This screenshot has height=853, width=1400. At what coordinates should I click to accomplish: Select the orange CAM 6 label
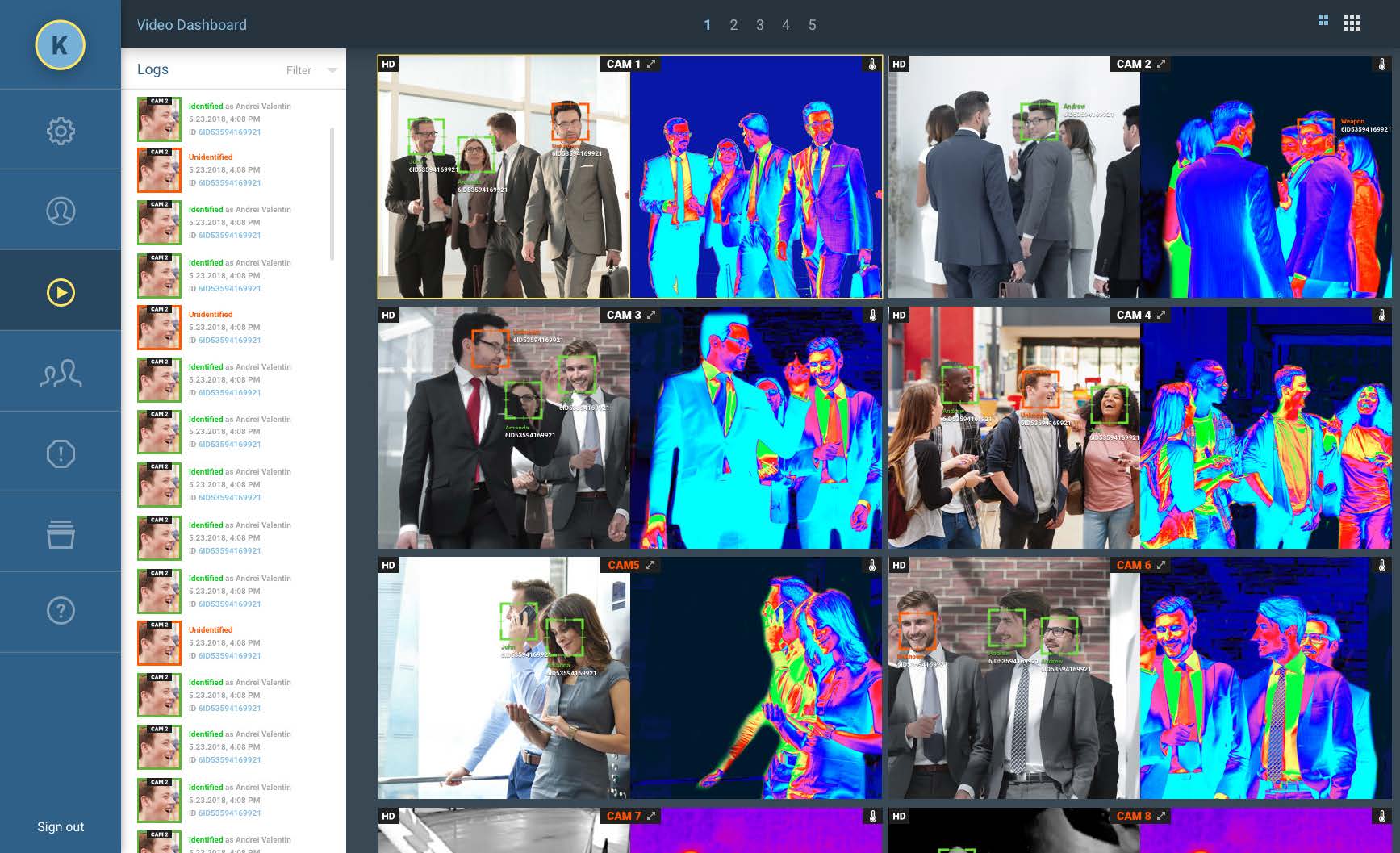(x=1134, y=565)
